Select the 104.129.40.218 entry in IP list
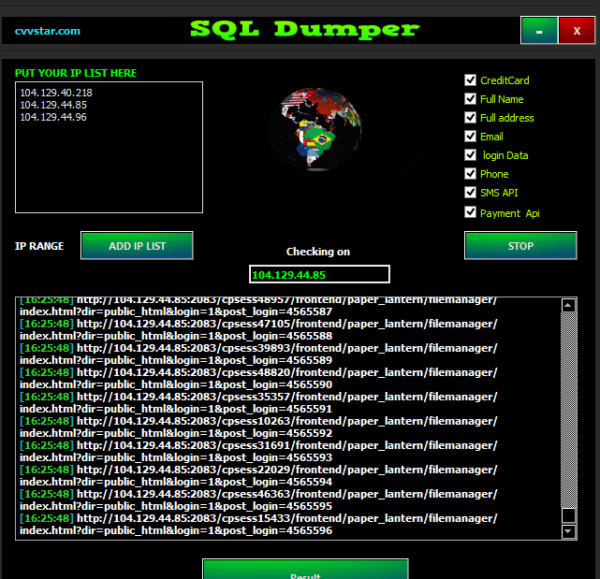This screenshot has width=600, height=579. tap(56, 92)
